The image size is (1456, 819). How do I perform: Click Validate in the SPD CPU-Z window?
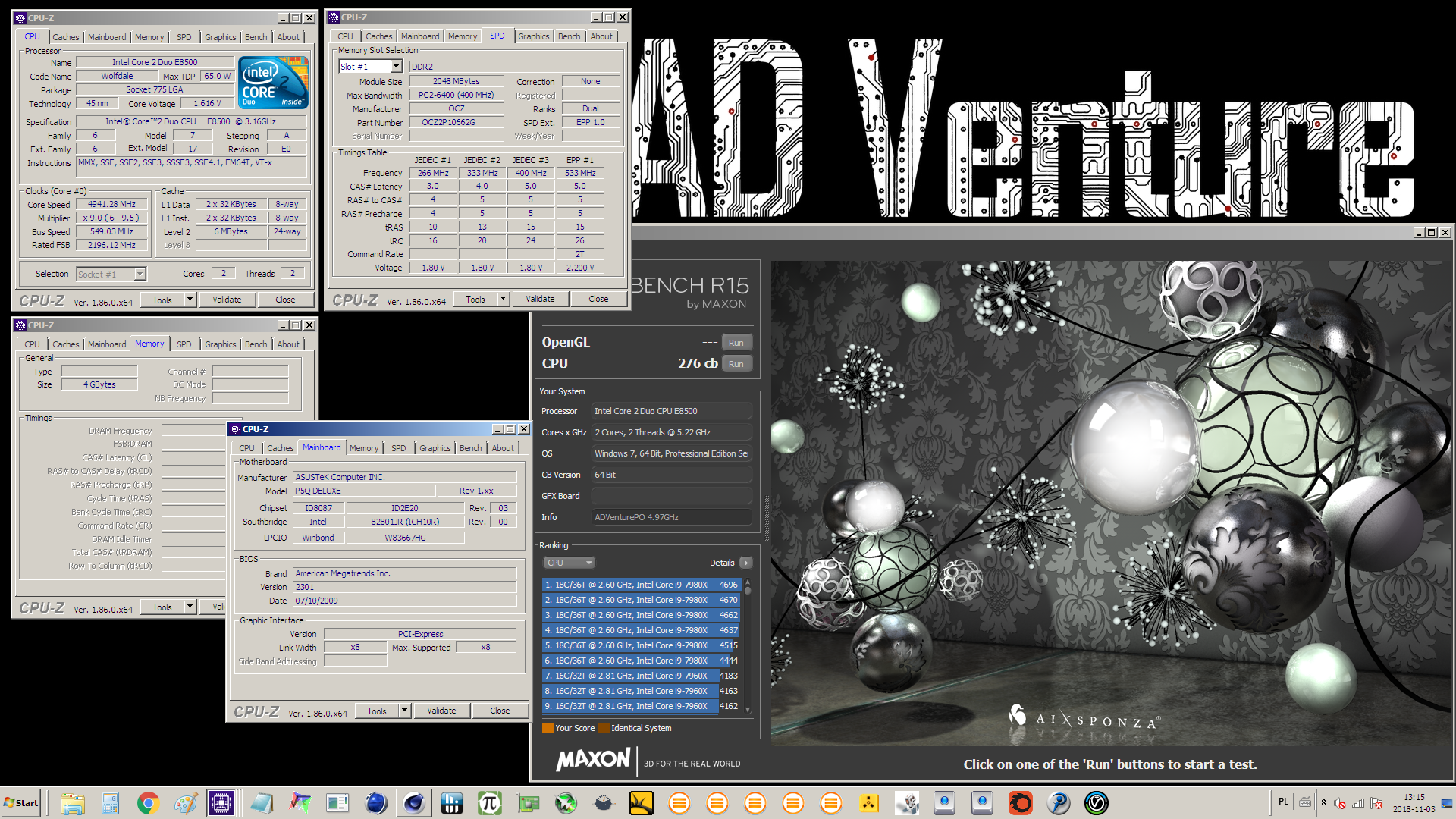tap(540, 299)
